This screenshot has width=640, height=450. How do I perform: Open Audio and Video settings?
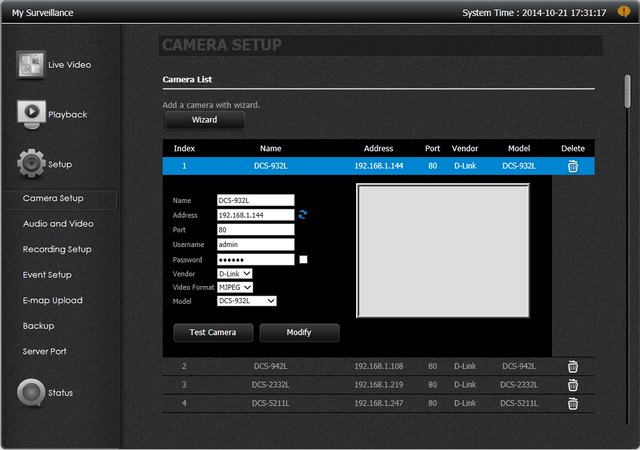(58, 224)
